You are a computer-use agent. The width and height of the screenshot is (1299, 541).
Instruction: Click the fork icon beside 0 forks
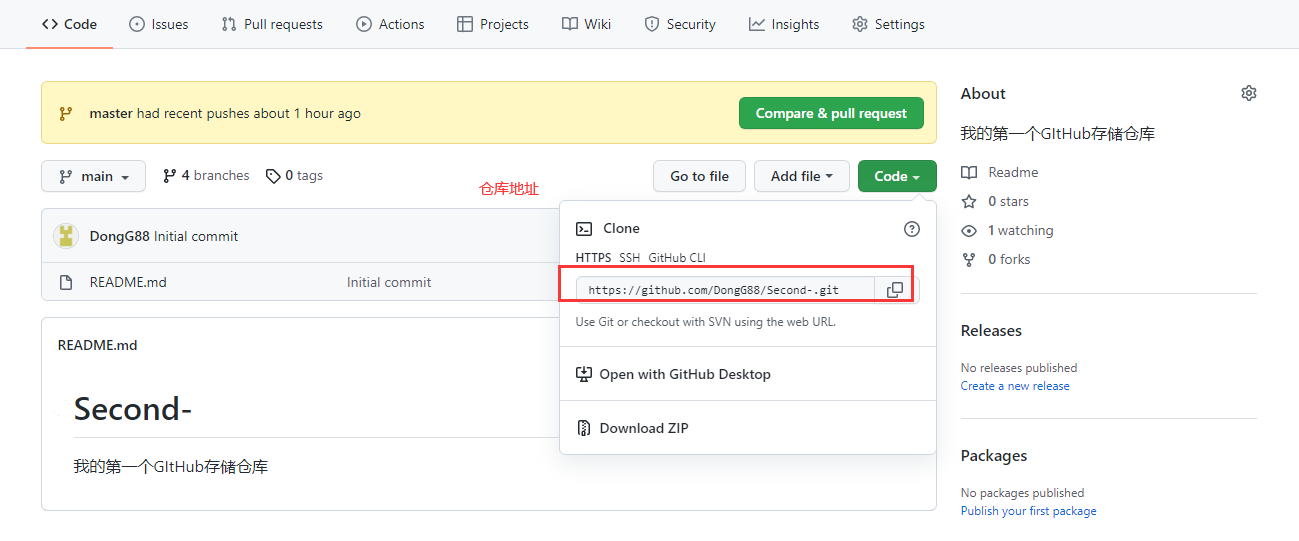tap(968, 259)
